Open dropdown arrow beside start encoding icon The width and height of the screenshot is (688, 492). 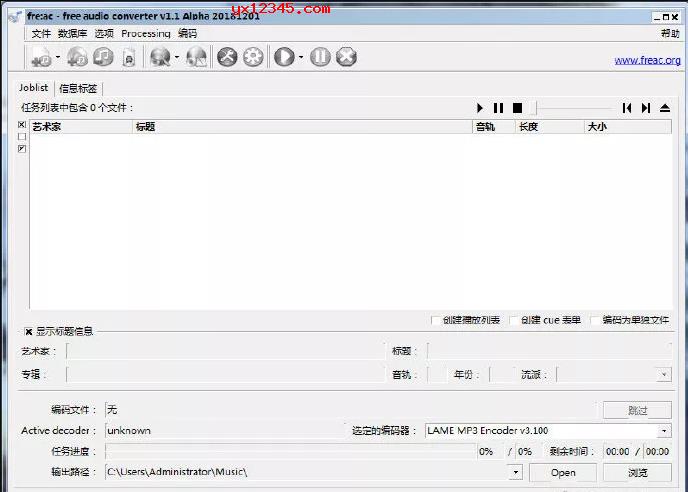[301, 58]
